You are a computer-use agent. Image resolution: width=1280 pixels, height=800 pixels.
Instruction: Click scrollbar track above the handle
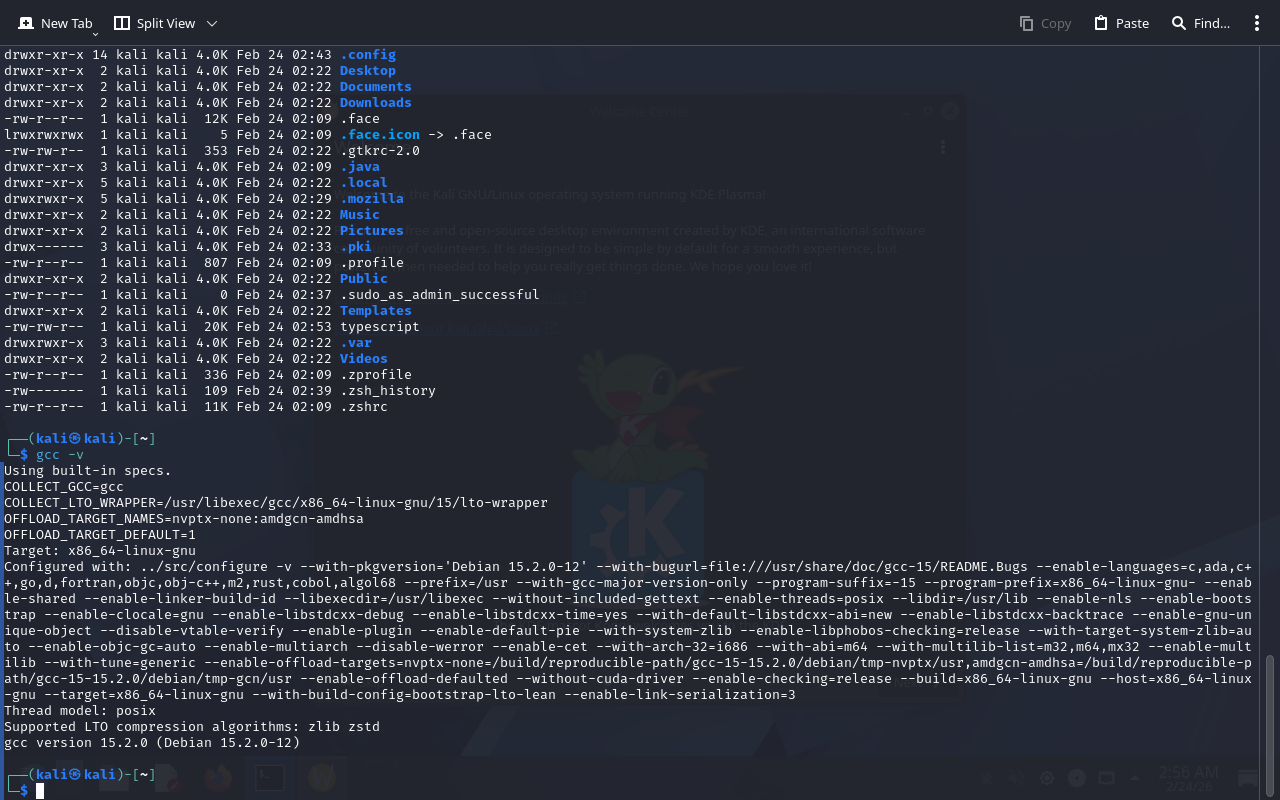pos(1271,350)
